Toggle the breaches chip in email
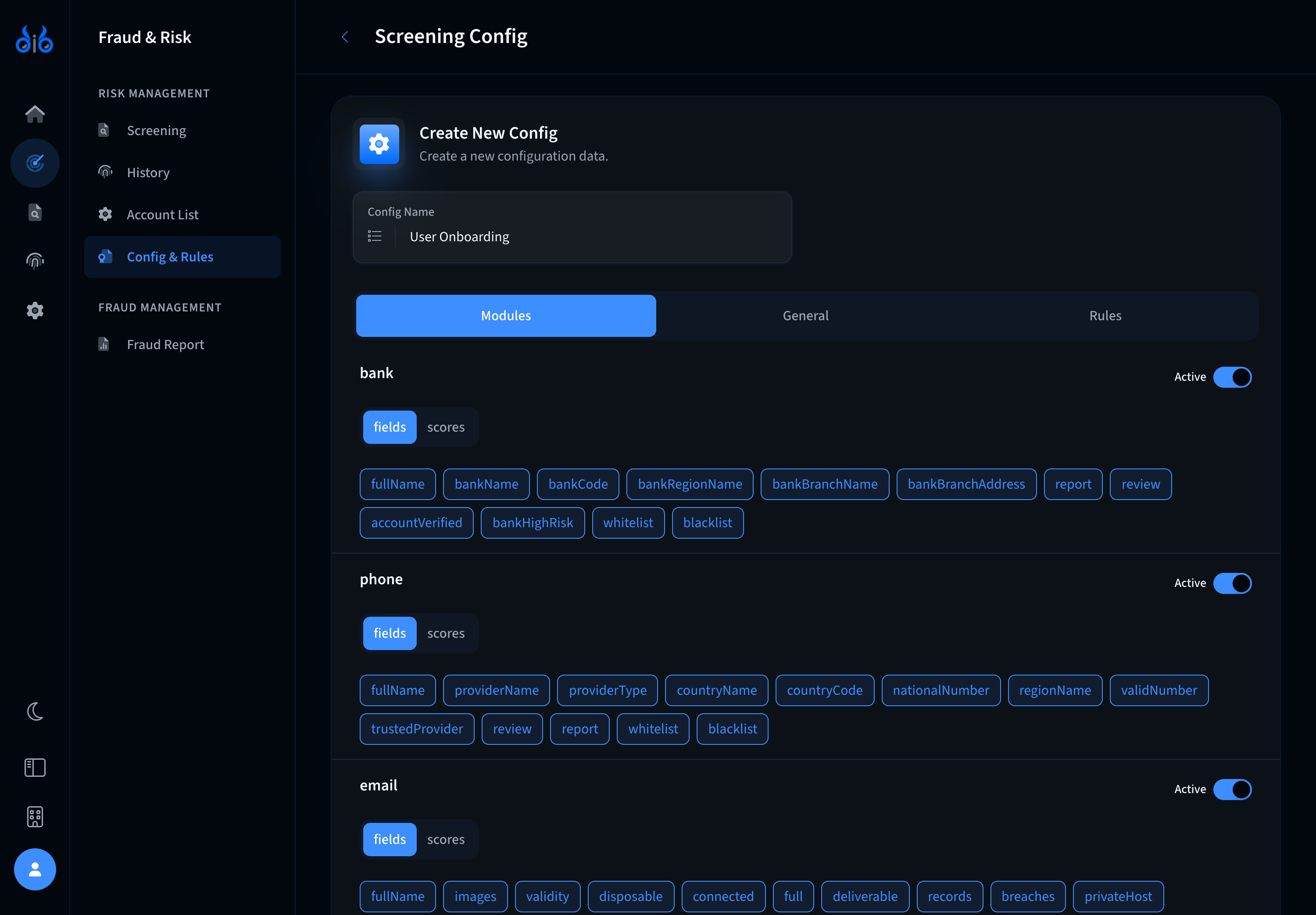 [1028, 896]
